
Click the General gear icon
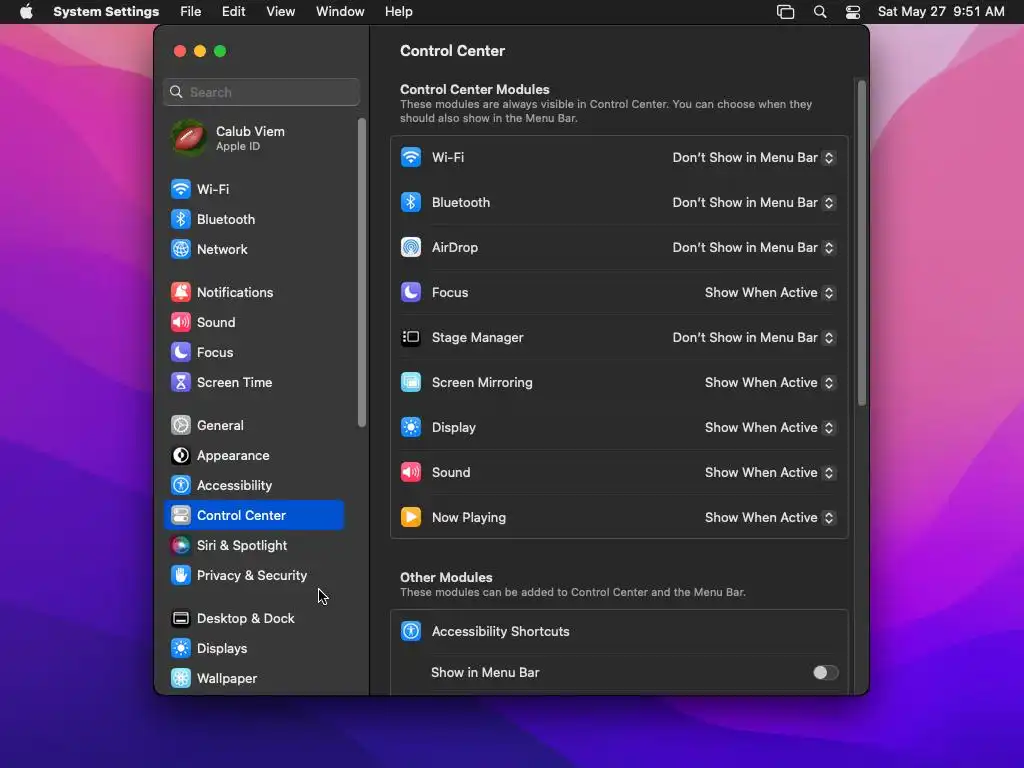coord(181,426)
